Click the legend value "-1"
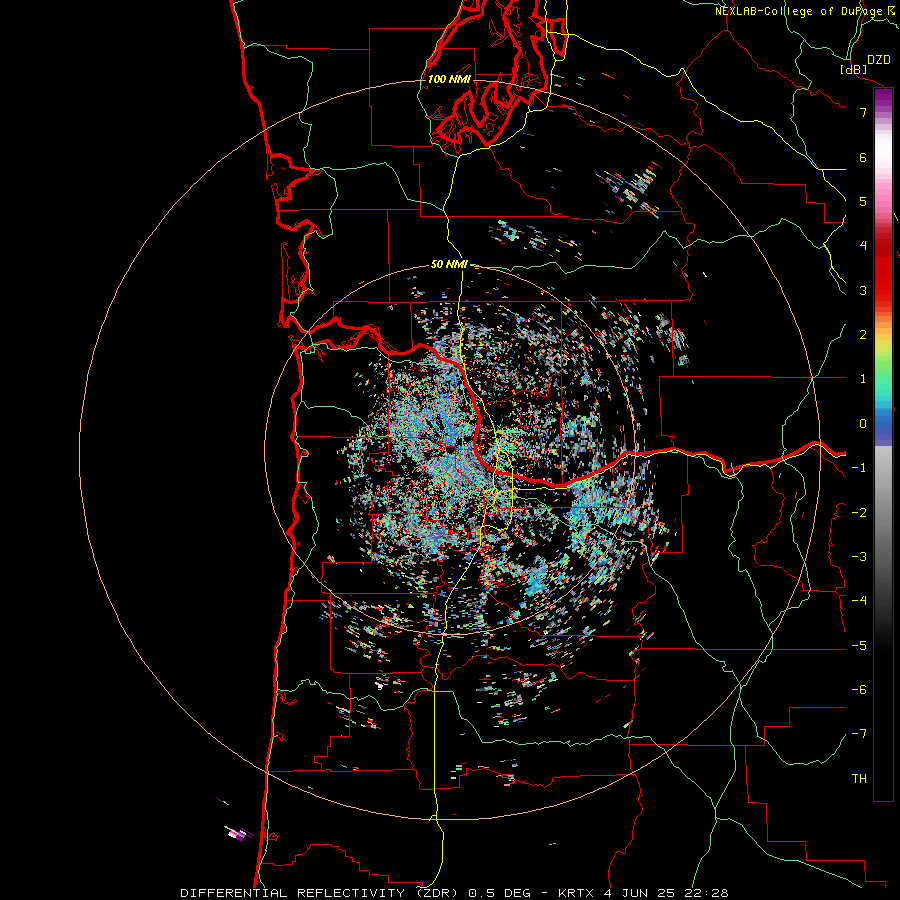This screenshot has width=900, height=900. tap(859, 468)
